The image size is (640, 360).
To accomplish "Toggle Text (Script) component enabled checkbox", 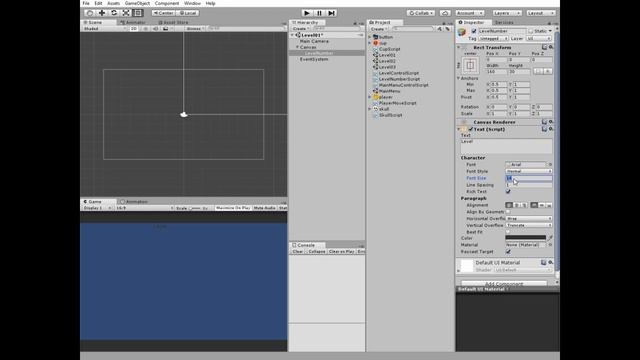I will pyautogui.click(x=471, y=129).
